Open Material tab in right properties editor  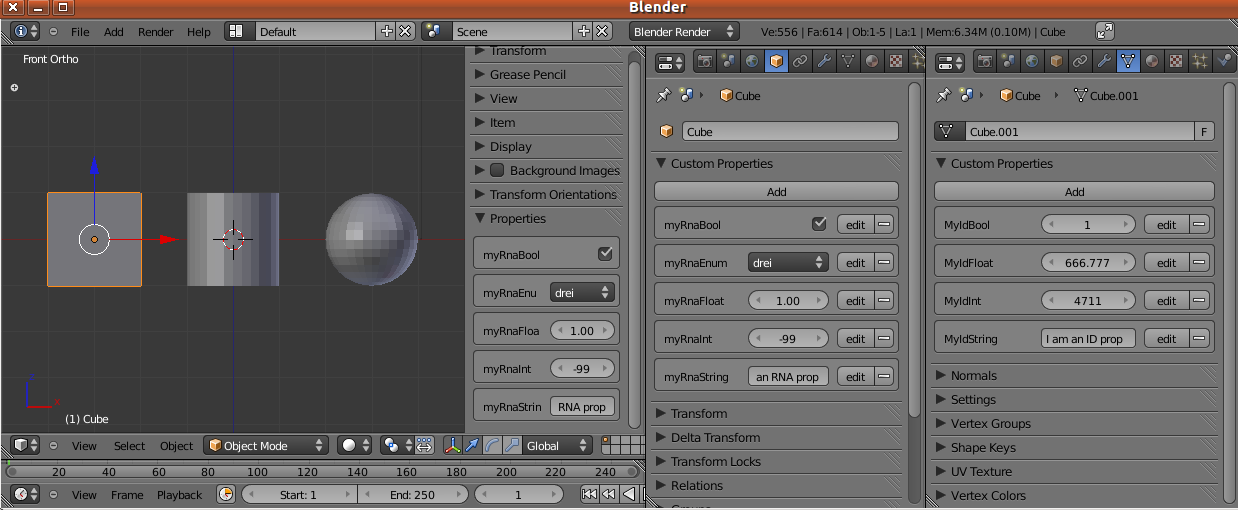(x=1152, y=62)
